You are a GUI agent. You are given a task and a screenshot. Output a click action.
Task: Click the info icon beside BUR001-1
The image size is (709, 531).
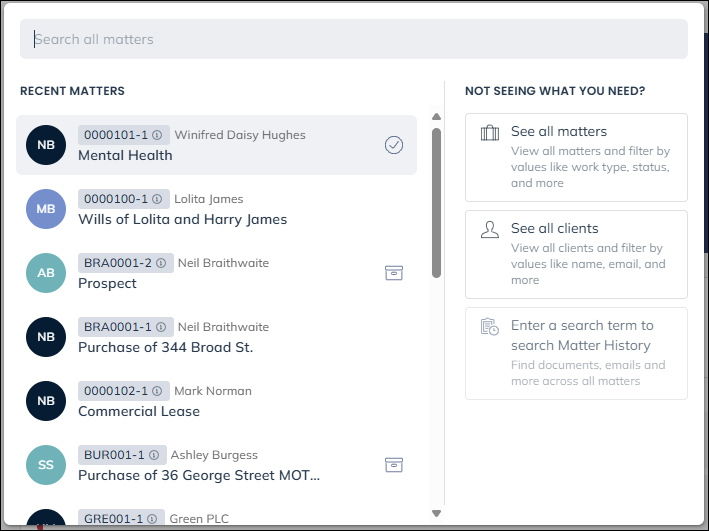[154, 455]
